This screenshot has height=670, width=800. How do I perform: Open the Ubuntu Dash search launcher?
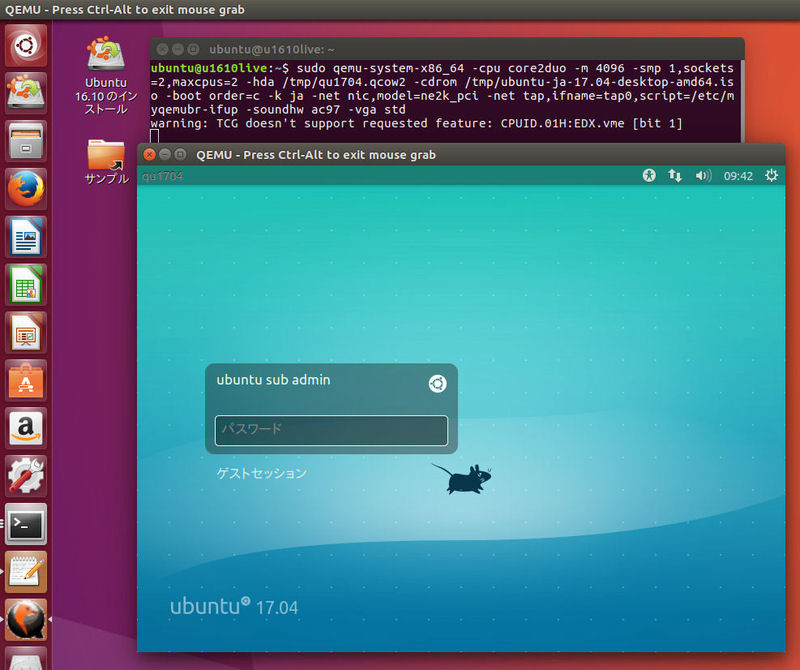coord(26,45)
